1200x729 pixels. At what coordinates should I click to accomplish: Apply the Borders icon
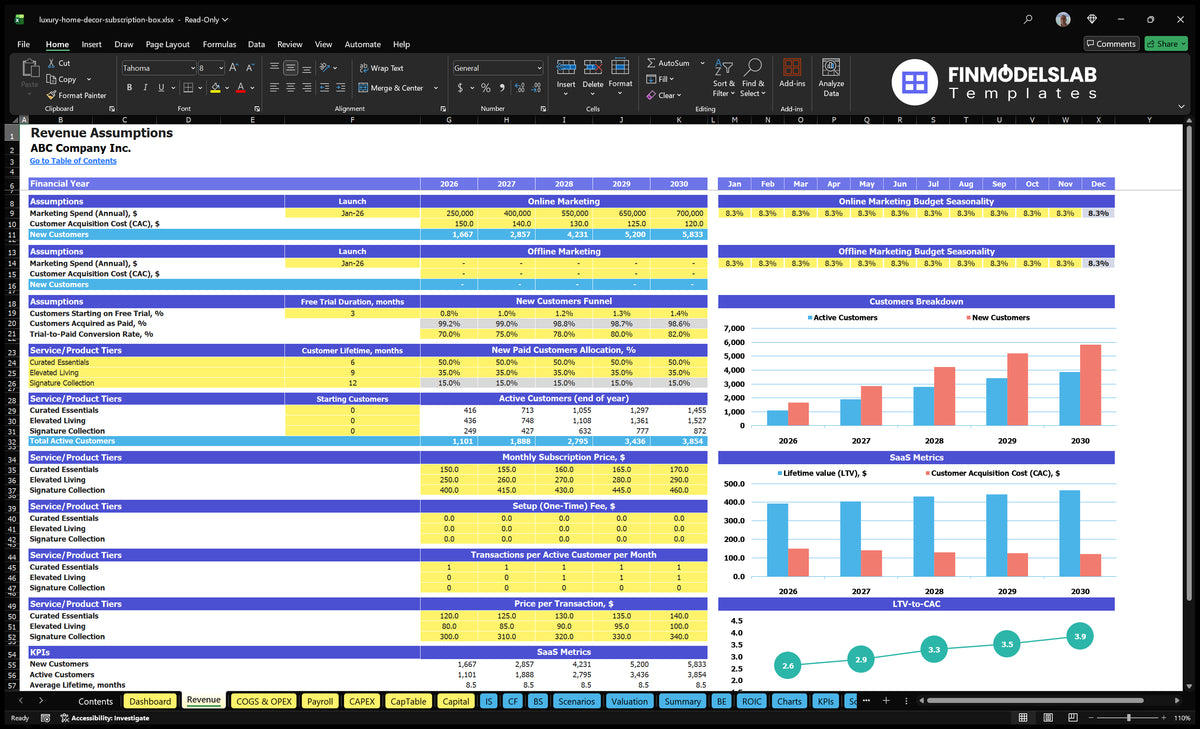188,88
